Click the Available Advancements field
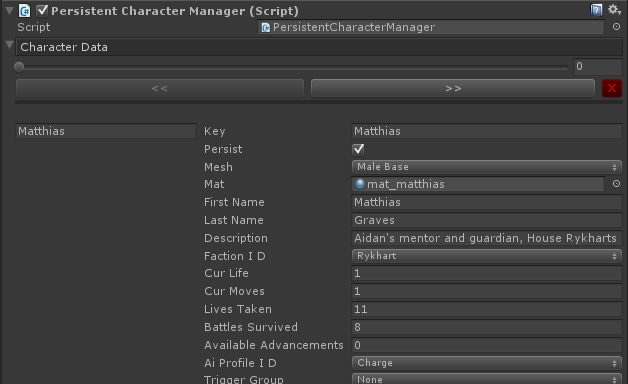The width and height of the screenshot is (628, 384). [487, 345]
